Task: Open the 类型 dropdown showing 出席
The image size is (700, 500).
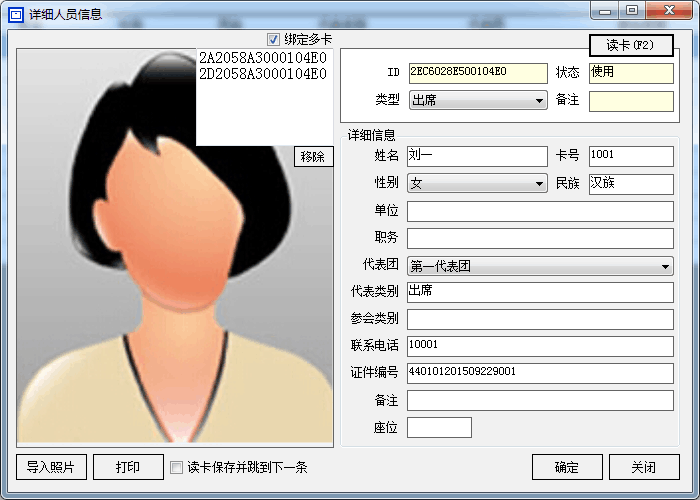Action: [478, 100]
